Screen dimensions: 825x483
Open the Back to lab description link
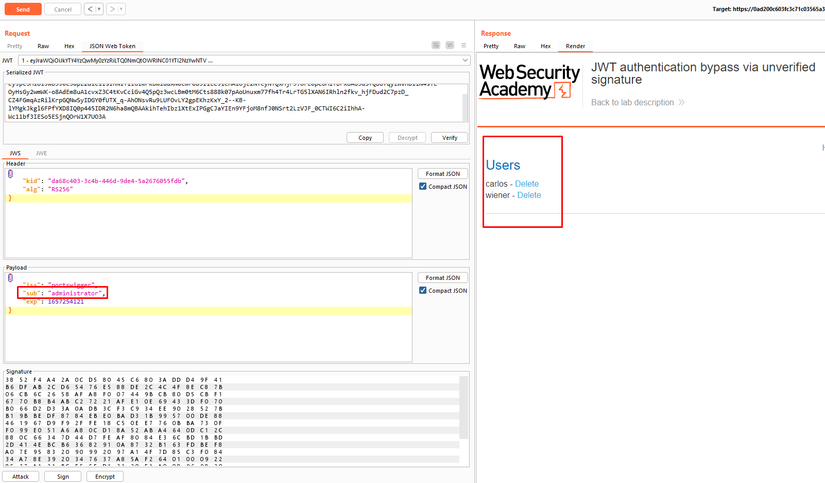point(638,102)
